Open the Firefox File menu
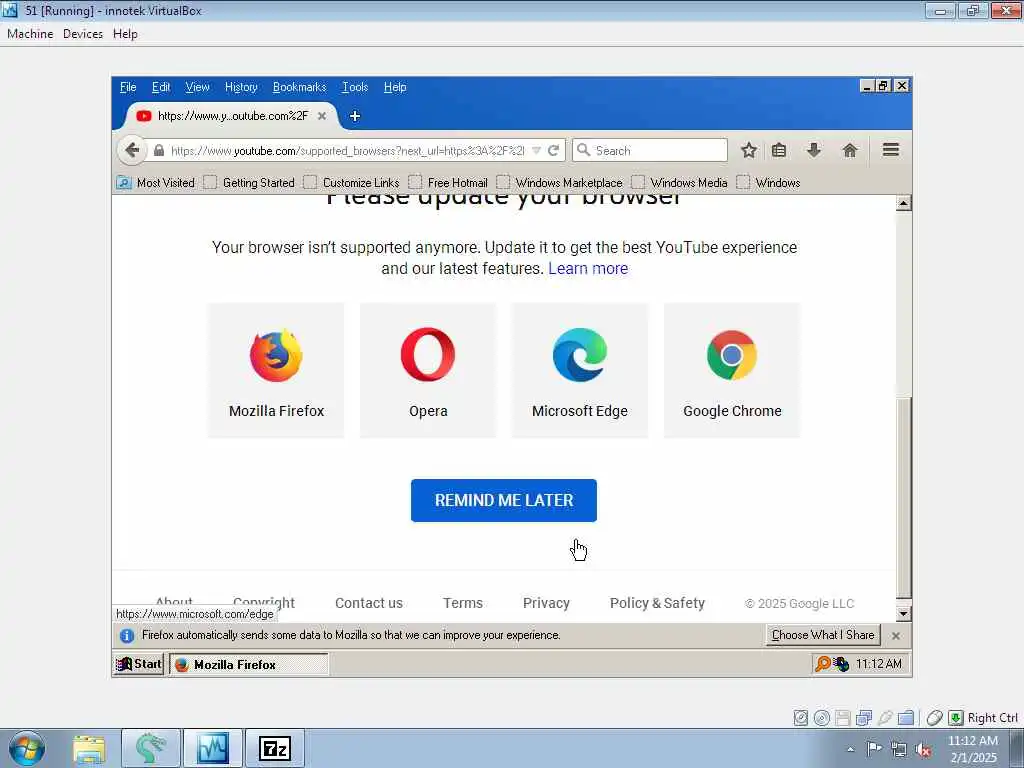 (x=128, y=87)
